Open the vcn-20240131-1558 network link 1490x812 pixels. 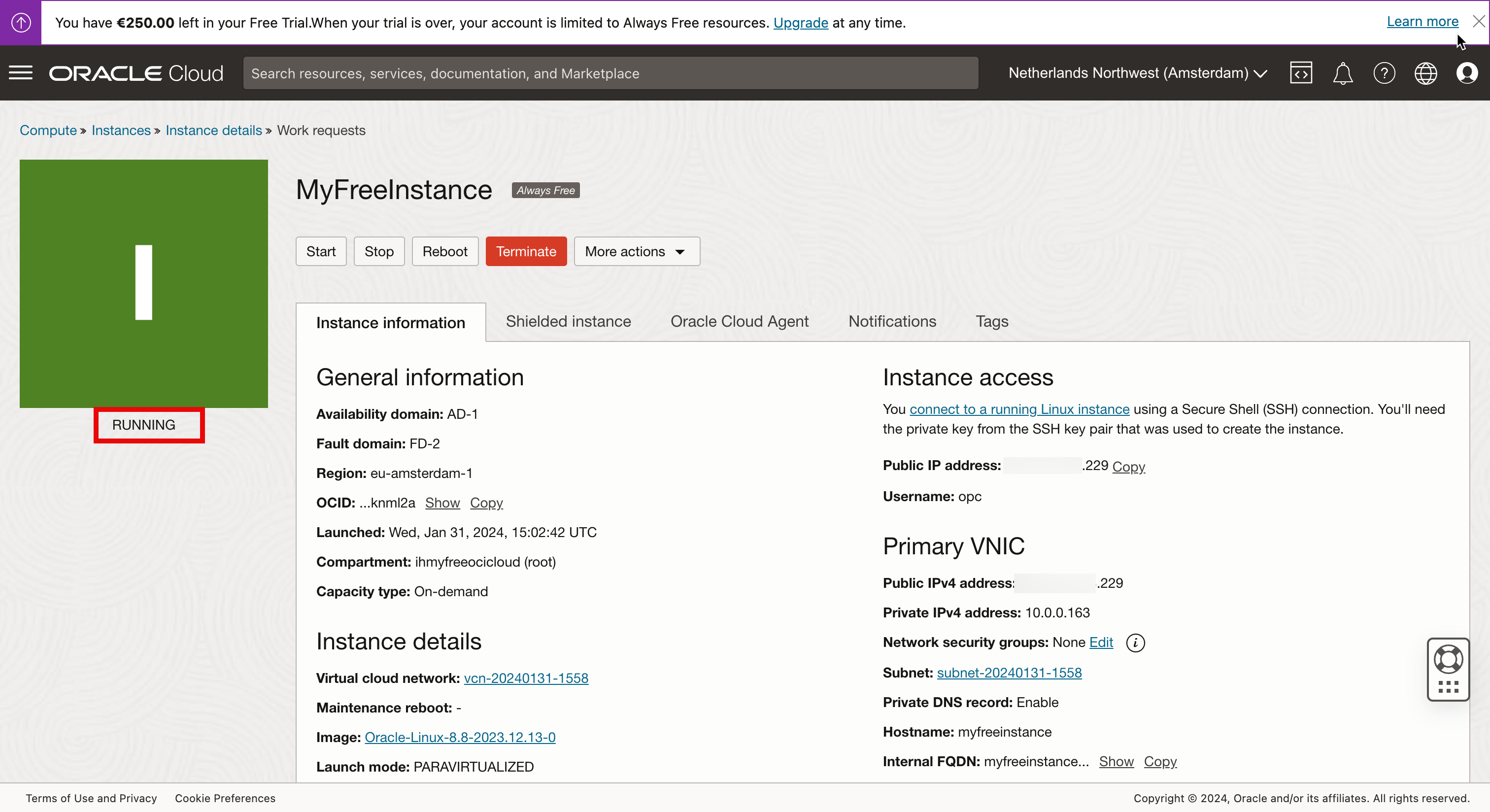[x=526, y=678]
